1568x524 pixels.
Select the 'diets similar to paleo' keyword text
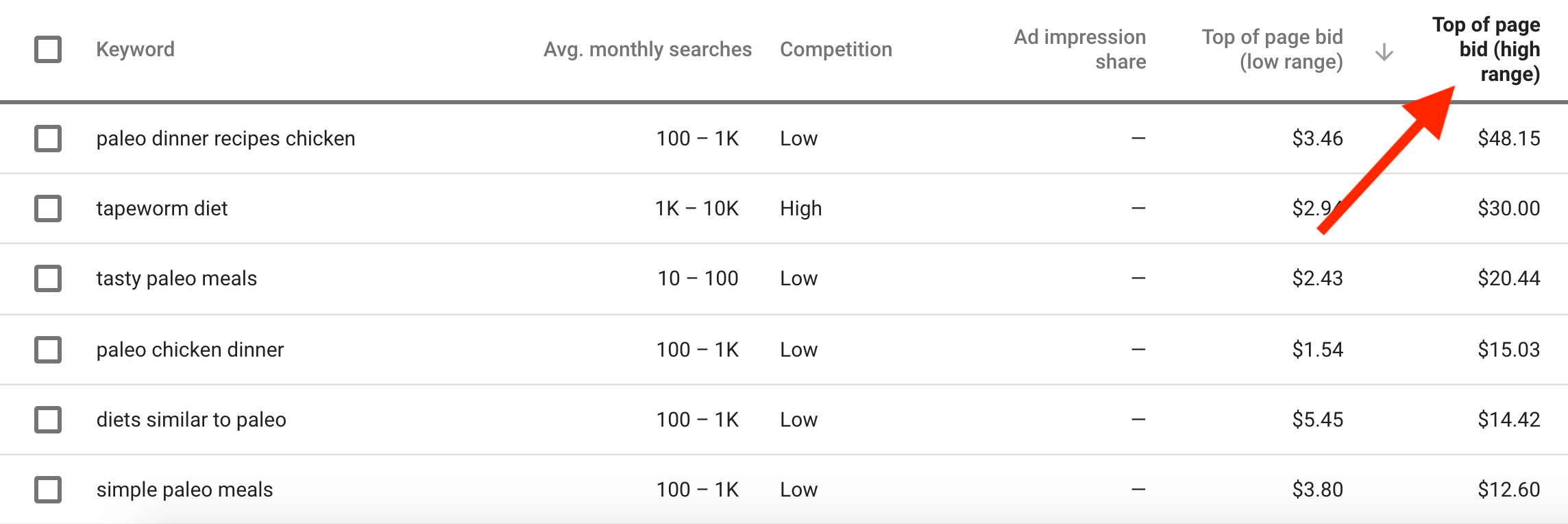pyautogui.click(x=191, y=420)
